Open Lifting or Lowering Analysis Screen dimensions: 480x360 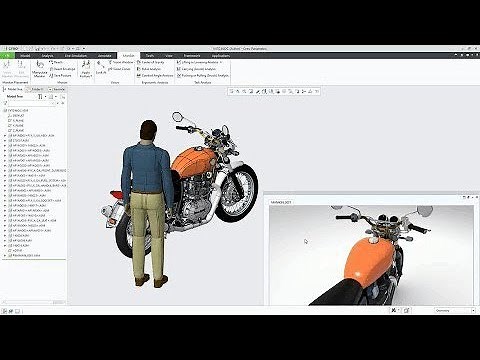(197, 62)
